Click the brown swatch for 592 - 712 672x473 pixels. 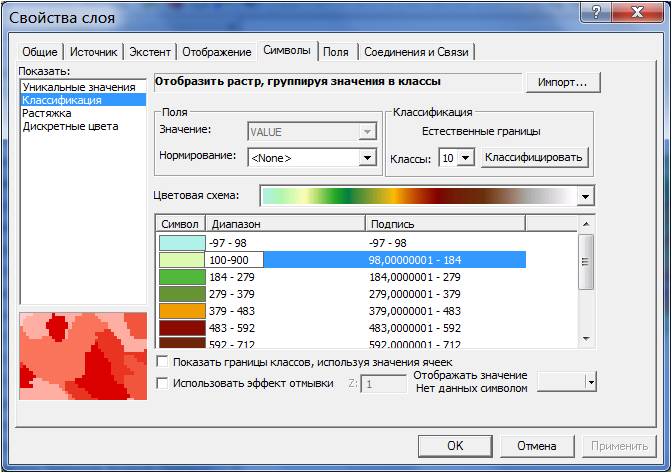(182, 342)
